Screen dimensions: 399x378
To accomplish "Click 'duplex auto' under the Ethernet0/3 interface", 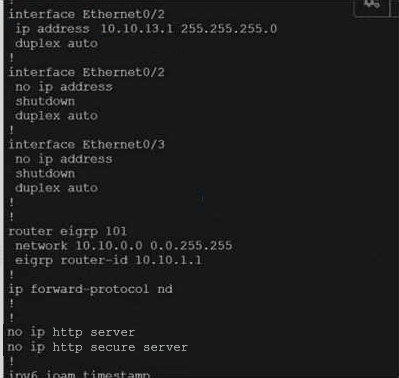I will (56, 188).
